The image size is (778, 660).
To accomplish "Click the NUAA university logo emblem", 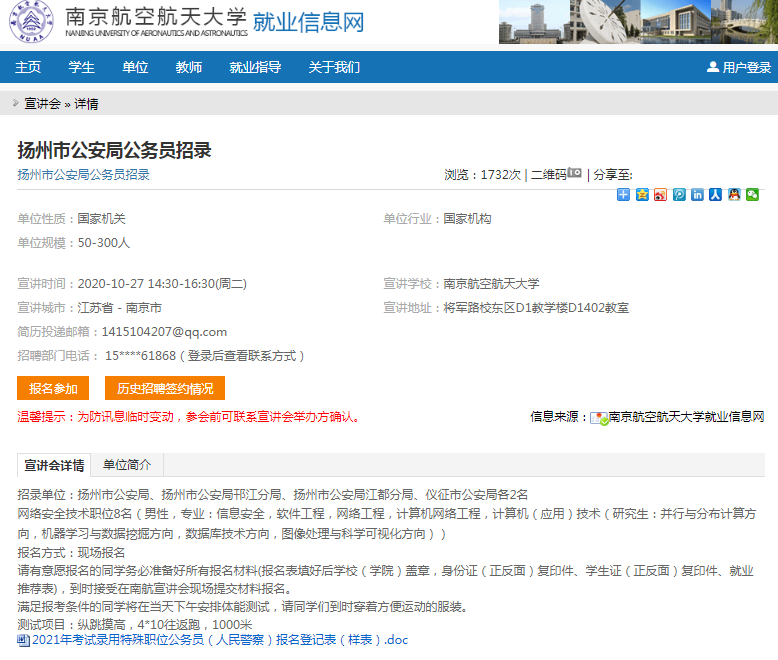I will [31, 21].
